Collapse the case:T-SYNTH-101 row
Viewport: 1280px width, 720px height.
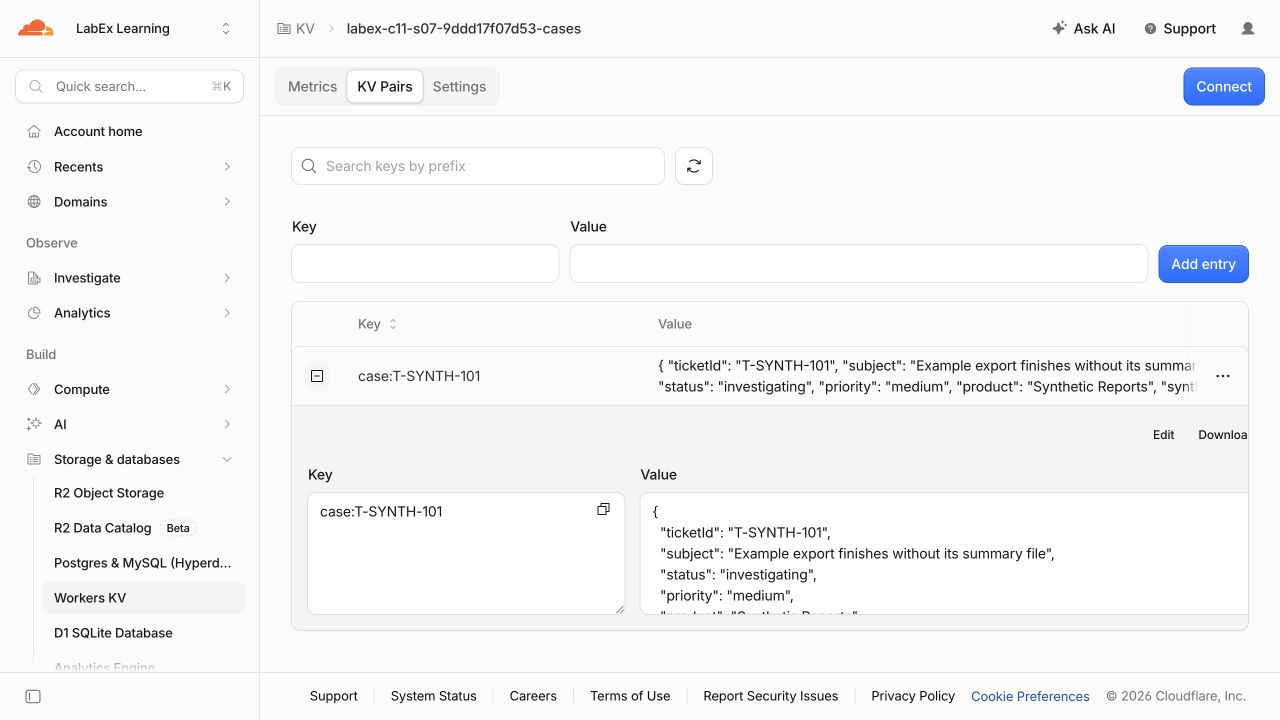coord(317,376)
